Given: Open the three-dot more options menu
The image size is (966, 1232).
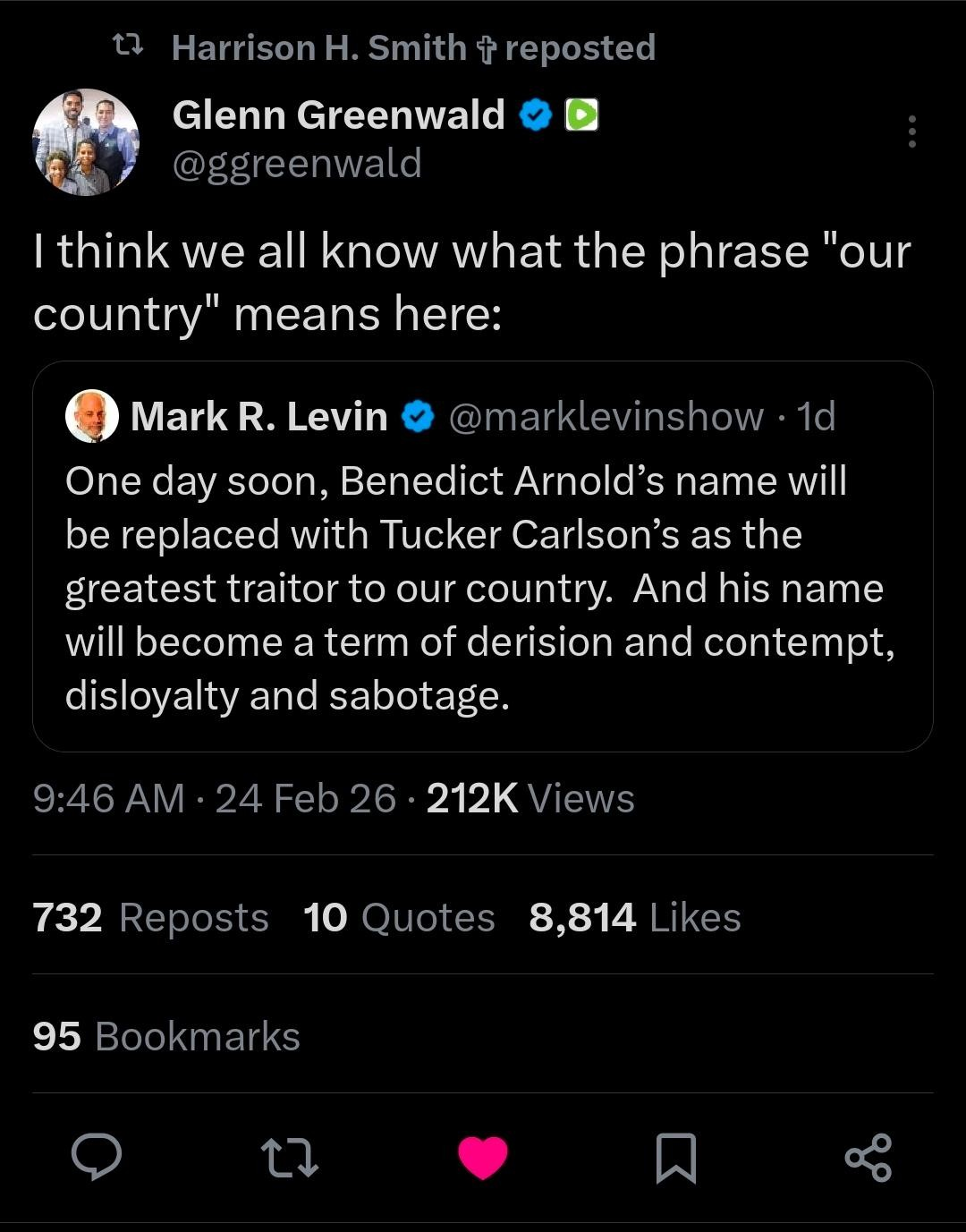Looking at the screenshot, I should [x=911, y=132].
